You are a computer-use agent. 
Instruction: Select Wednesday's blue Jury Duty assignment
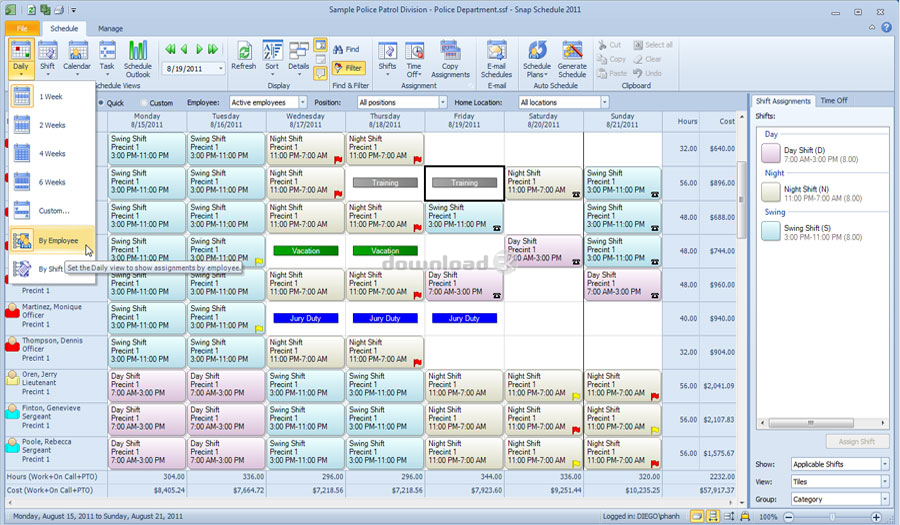pyautogui.click(x=305, y=318)
